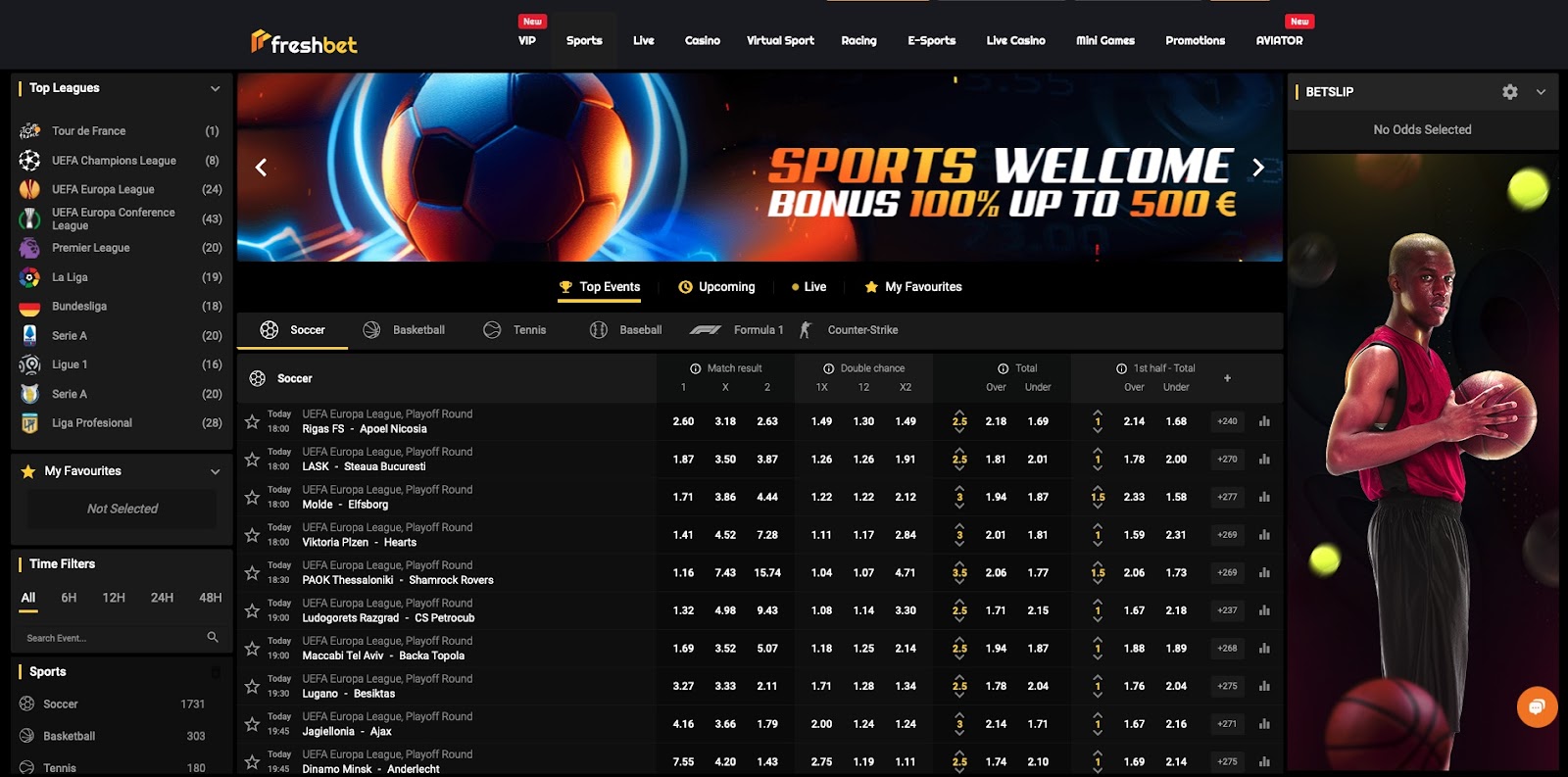Collapse the Top Leagues panel
Screen dimensions: 1568x777
click(215, 88)
